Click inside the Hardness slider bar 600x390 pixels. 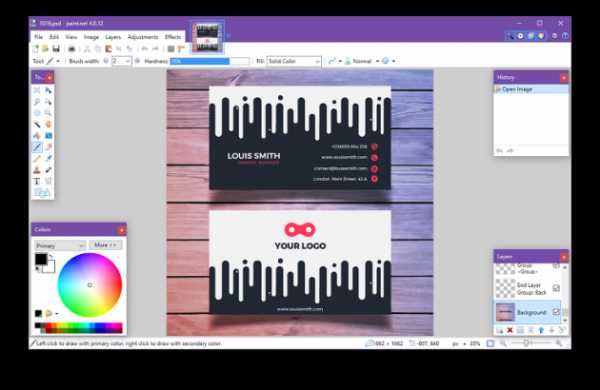[x=209, y=61]
